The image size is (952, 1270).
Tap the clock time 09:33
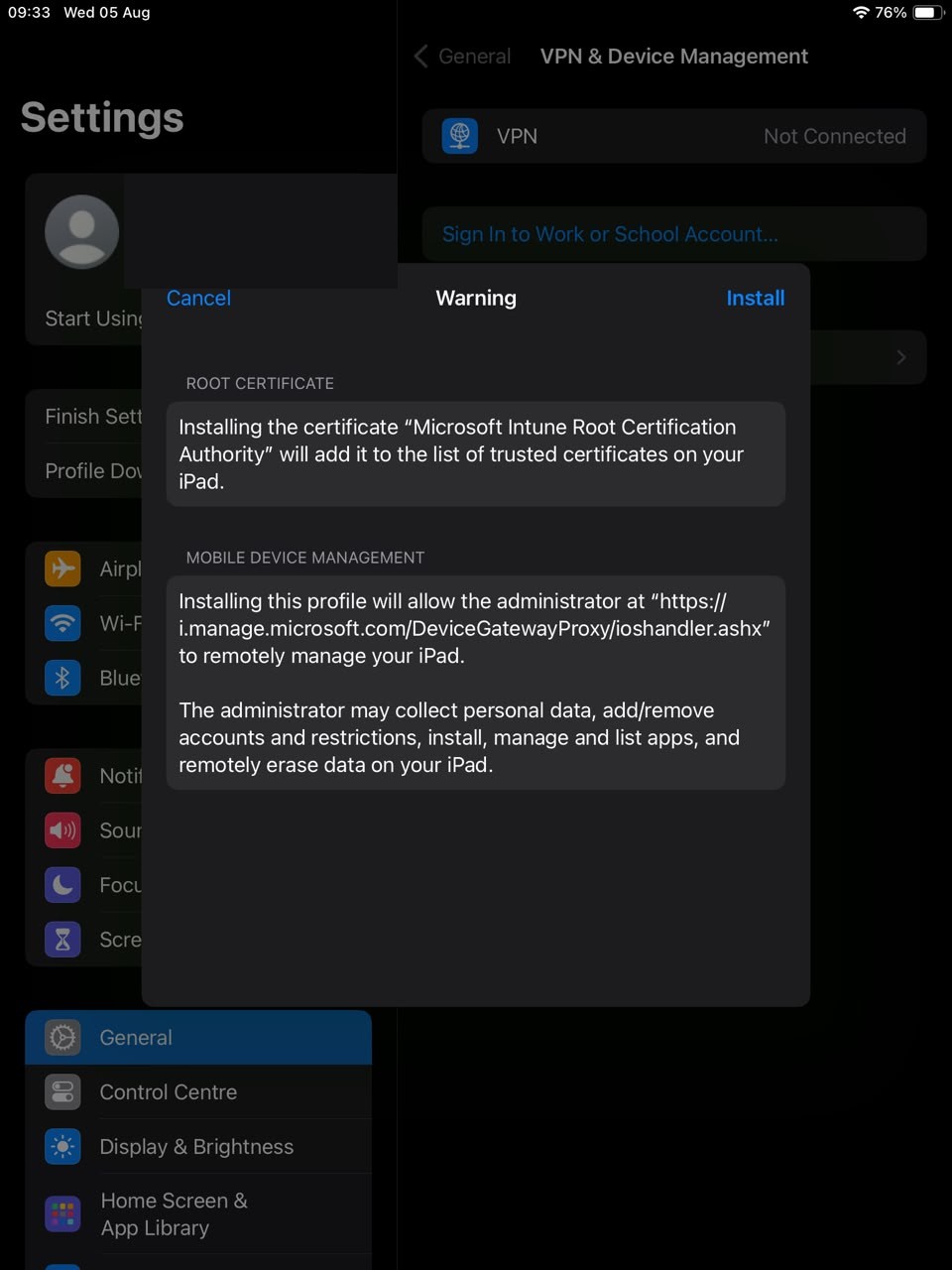29,13
